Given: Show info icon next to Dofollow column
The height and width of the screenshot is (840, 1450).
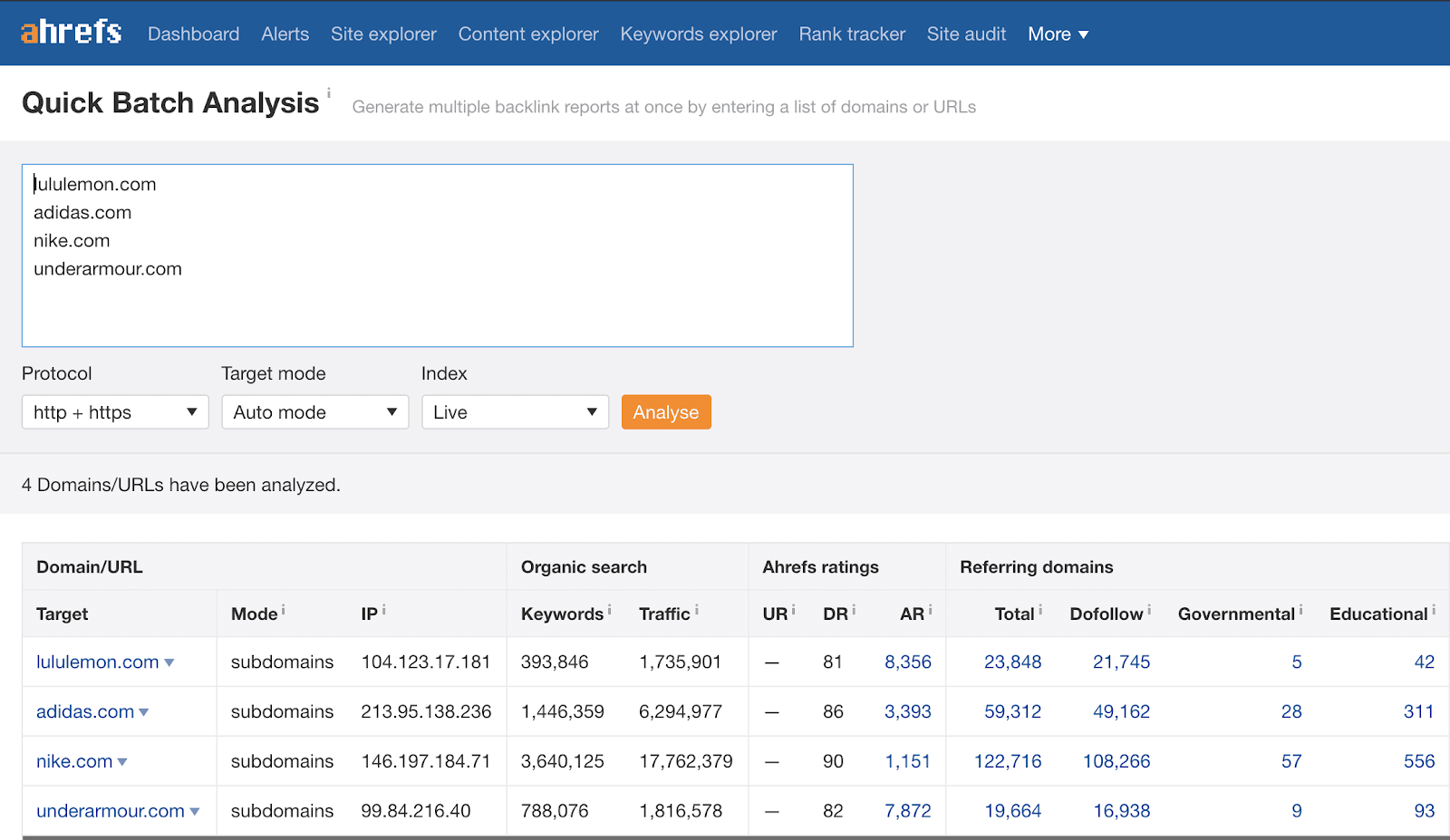Looking at the screenshot, I should click(x=1149, y=611).
